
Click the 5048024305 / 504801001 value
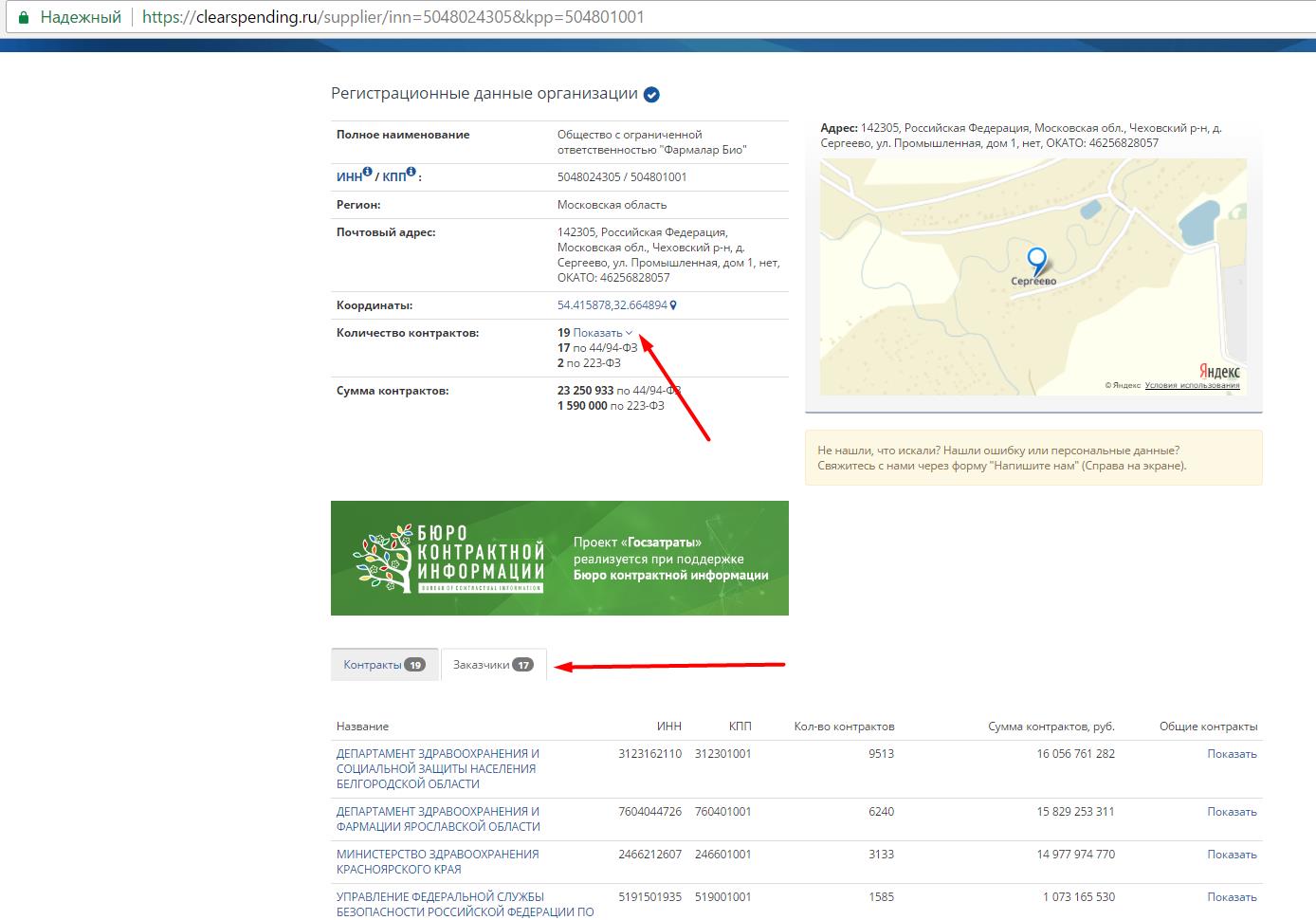tap(622, 177)
